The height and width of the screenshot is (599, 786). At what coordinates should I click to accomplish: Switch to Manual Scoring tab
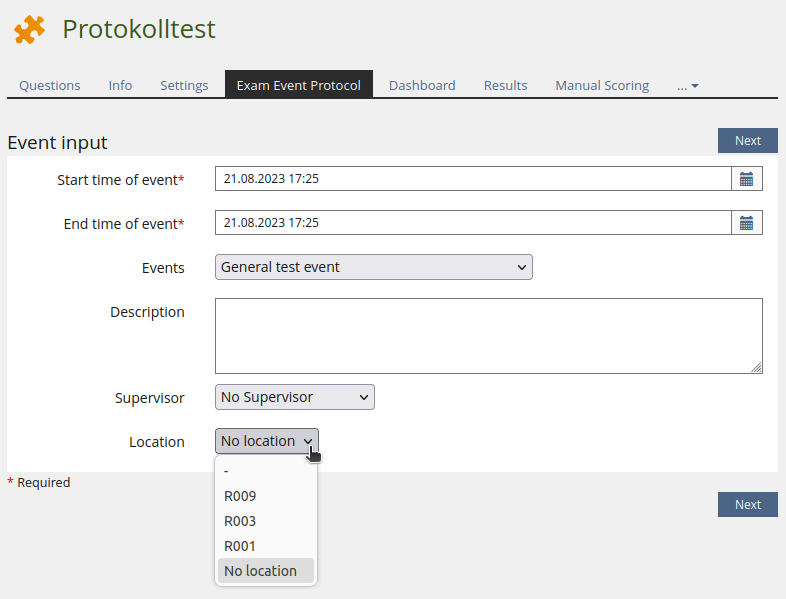coord(602,86)
